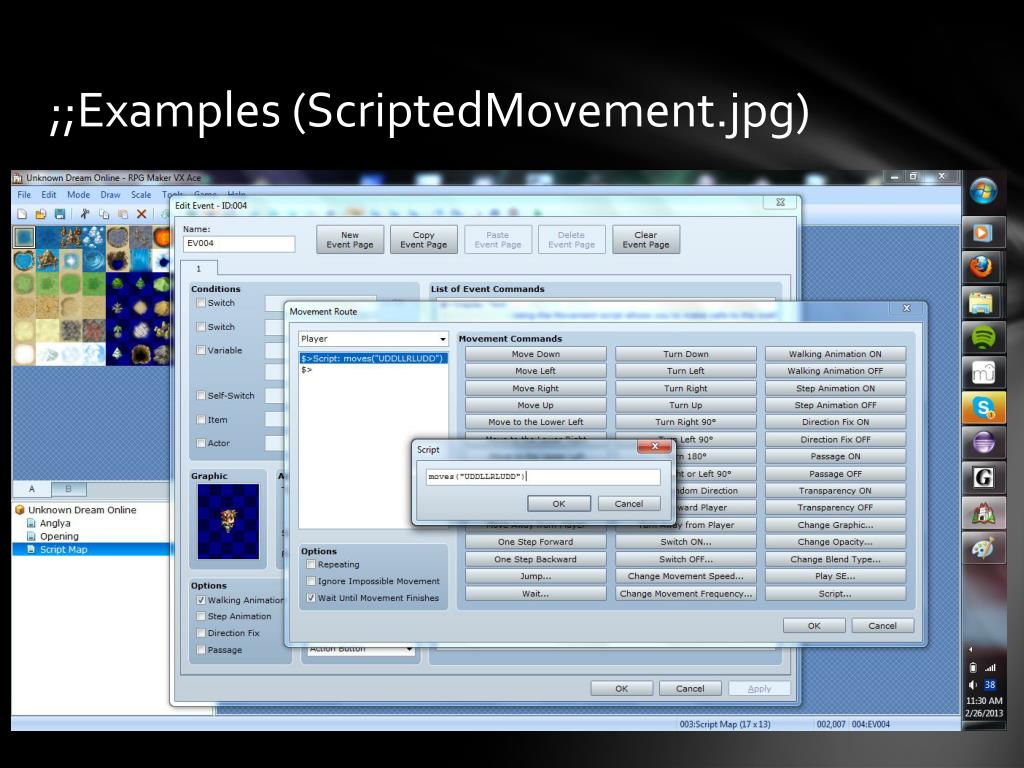Switch to tileset tab A
1024x768 pixels.
point(31,489)
